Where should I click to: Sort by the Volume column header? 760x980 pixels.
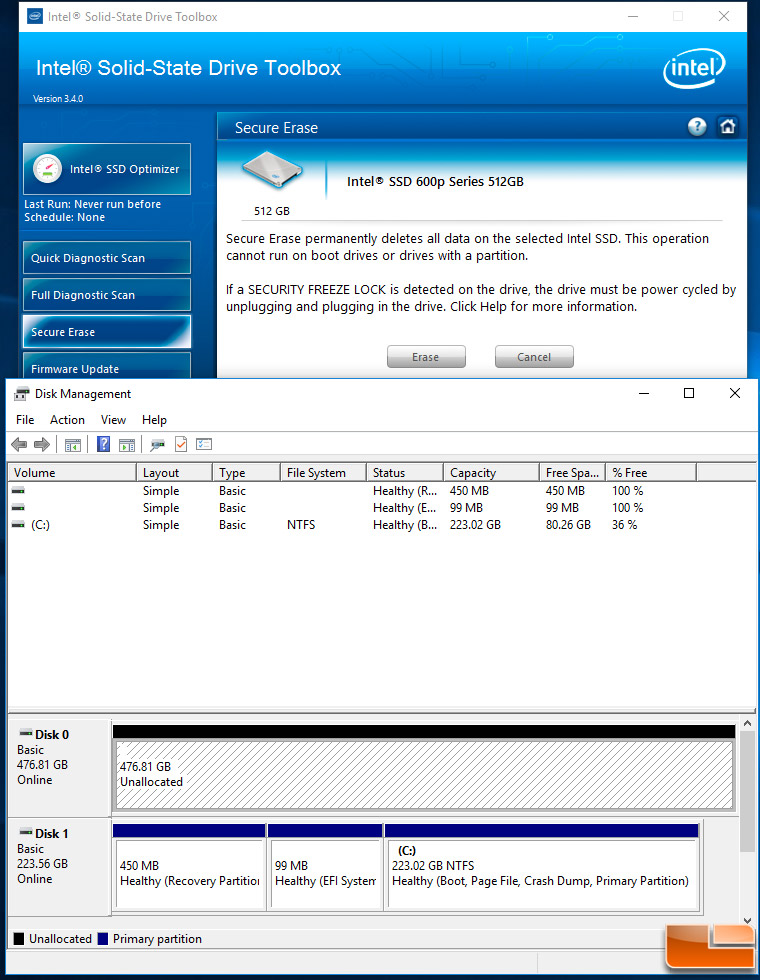click(72, 472)
